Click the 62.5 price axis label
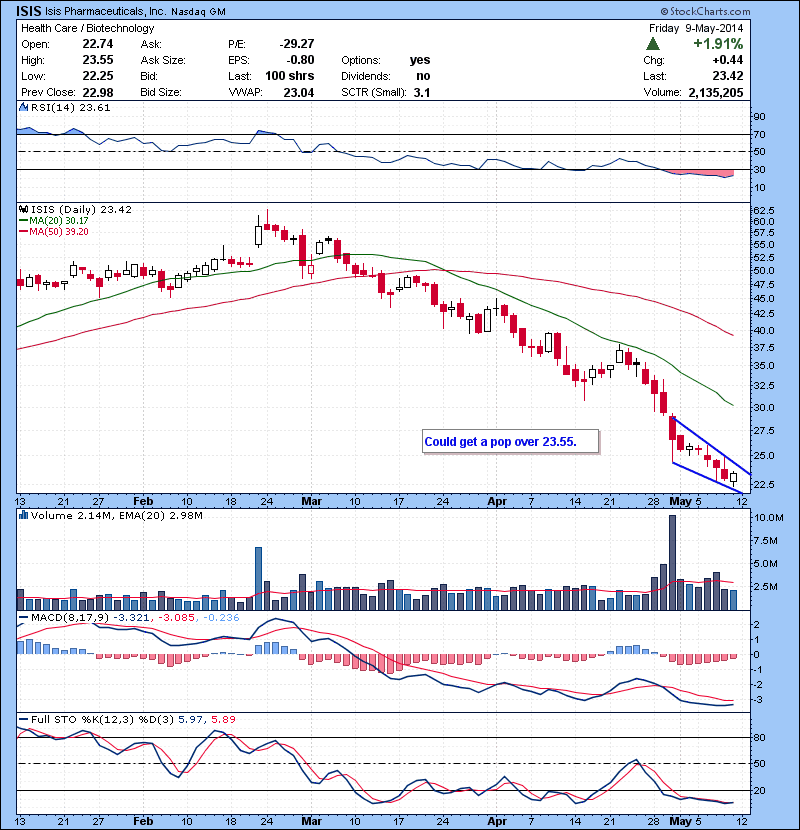Image resolution: width=800 pixels, height=830 pixels. tap(763, 210)
